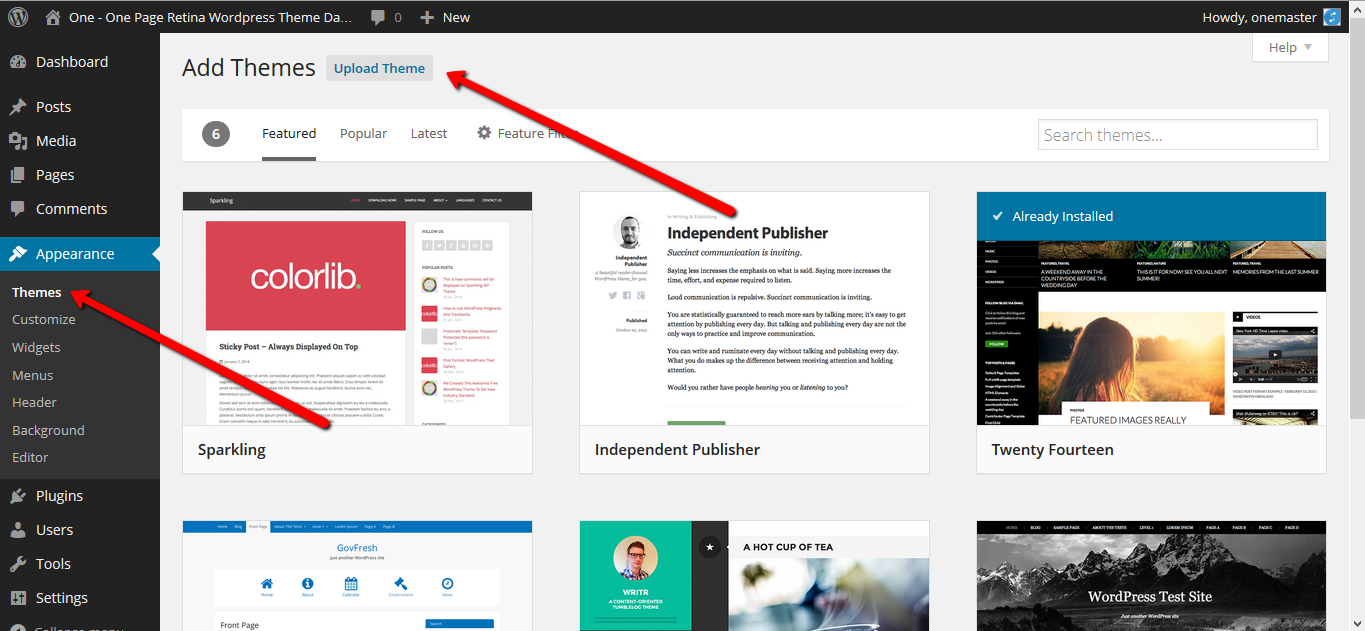Click the site title in admin bar
Screen dimensions: 1365x631
pos(210,17)
